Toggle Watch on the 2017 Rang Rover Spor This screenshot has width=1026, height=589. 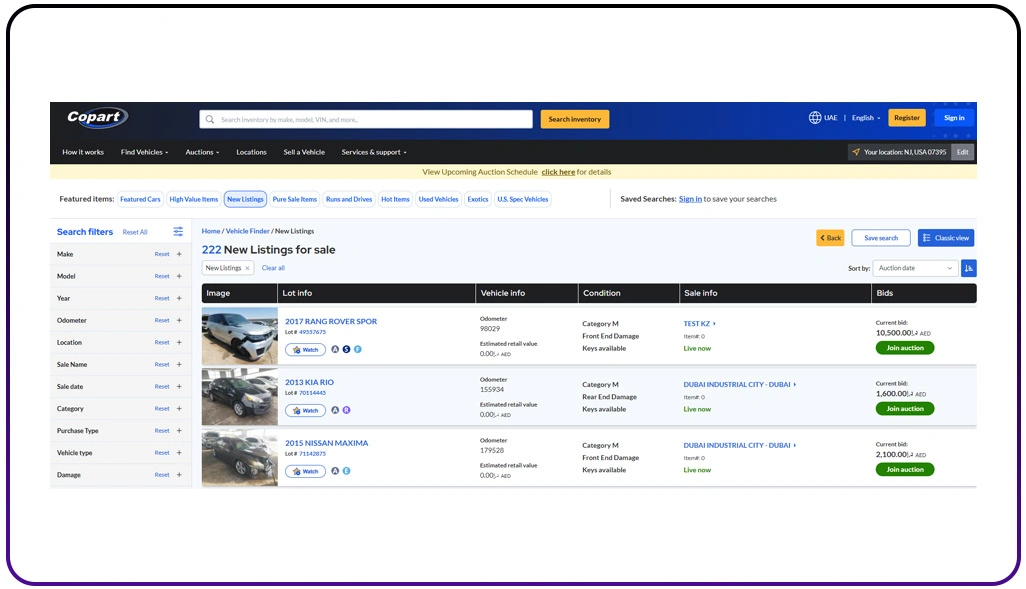click(x=304, y=349)
